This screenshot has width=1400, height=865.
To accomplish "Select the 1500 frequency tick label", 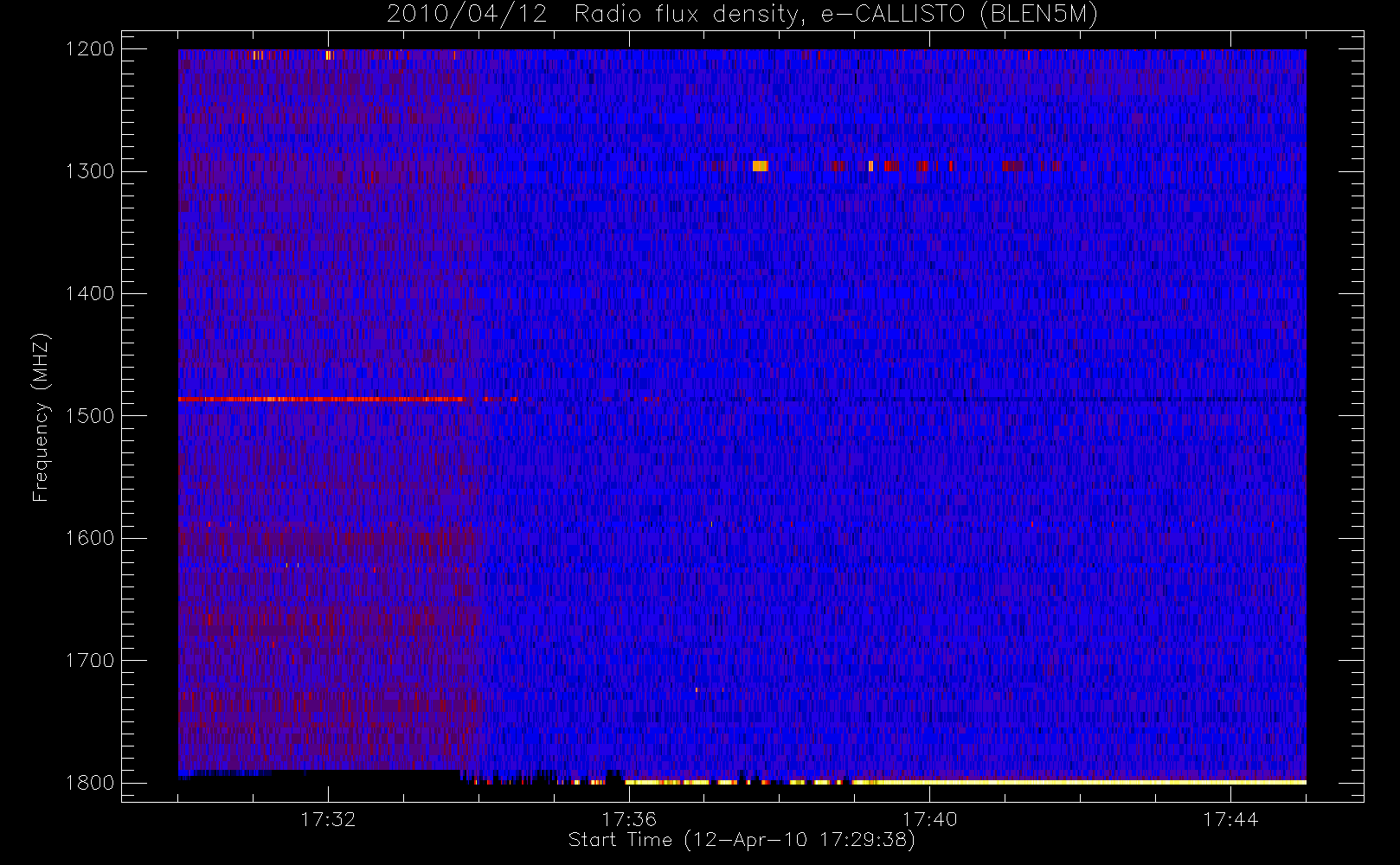I will 90,416.
